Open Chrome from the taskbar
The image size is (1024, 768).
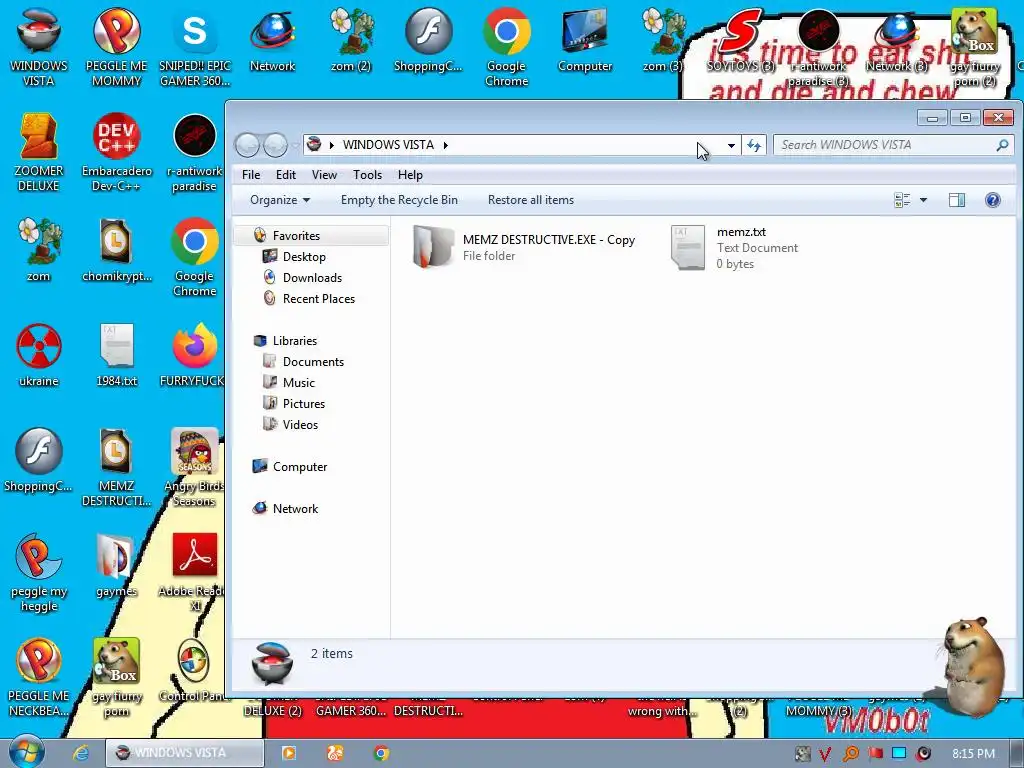click(x=381, y=753)
